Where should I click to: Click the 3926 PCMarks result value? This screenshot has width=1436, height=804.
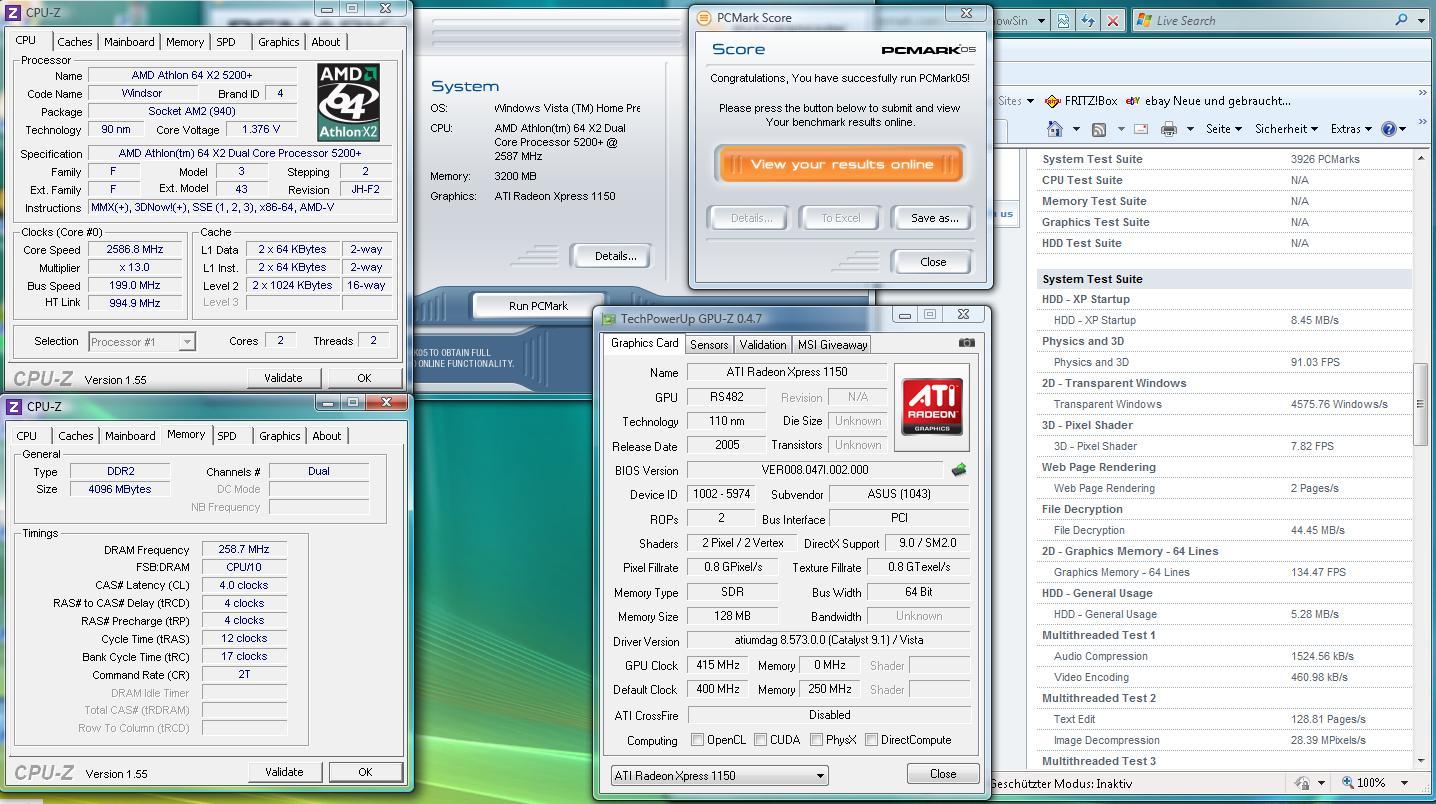[1325, 159]
